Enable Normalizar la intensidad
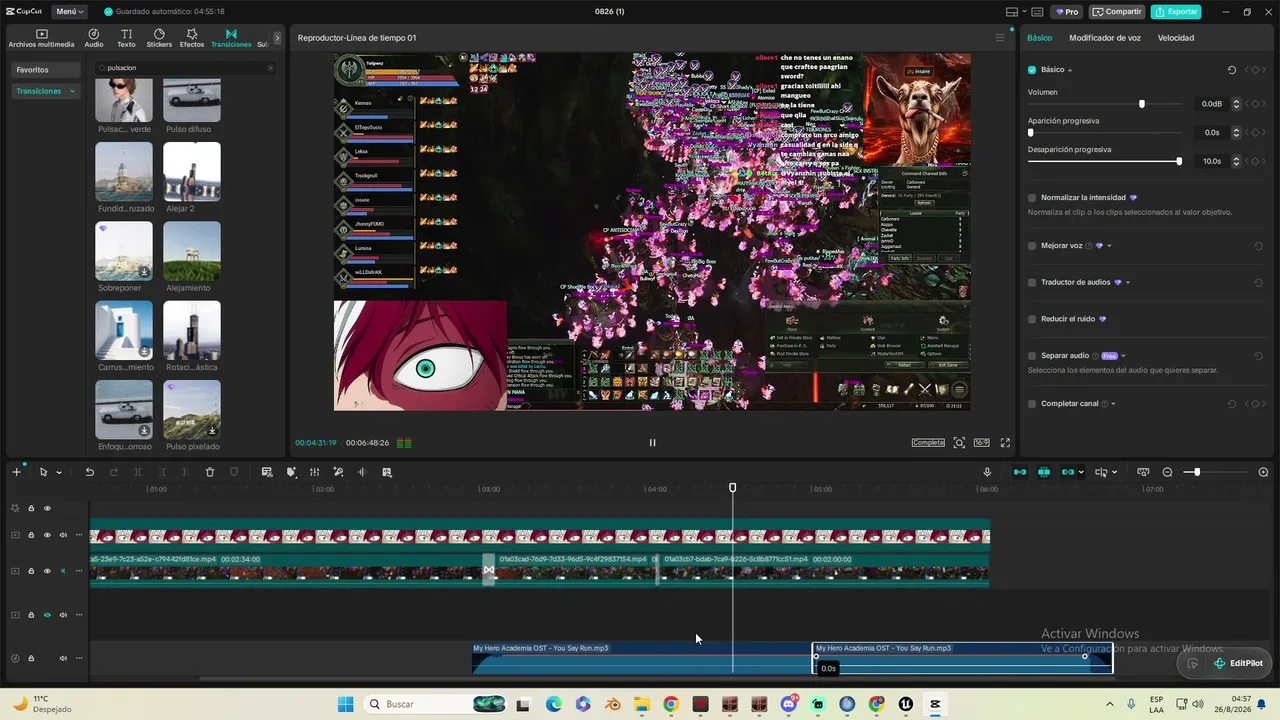1280x720 pixels. (x=1032, y=198)
